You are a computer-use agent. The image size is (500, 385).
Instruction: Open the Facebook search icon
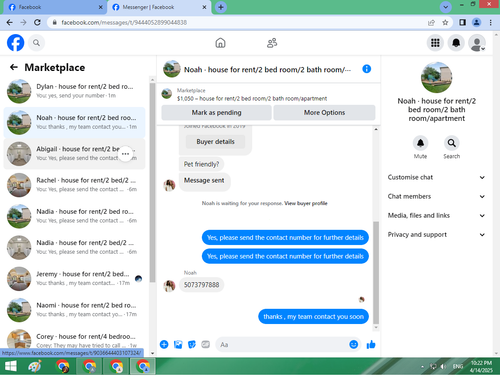click(36, 43)
